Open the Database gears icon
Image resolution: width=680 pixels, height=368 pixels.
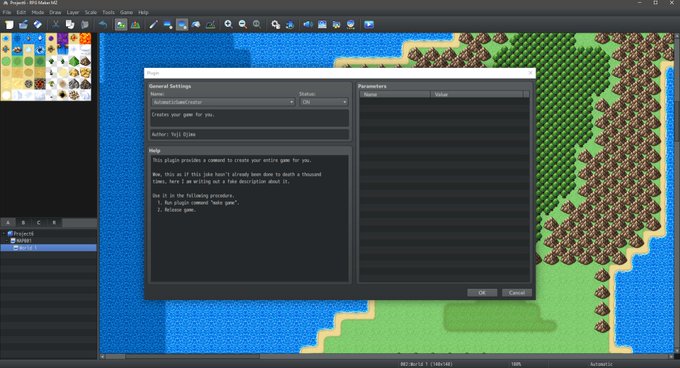click(x=275, y=24)
